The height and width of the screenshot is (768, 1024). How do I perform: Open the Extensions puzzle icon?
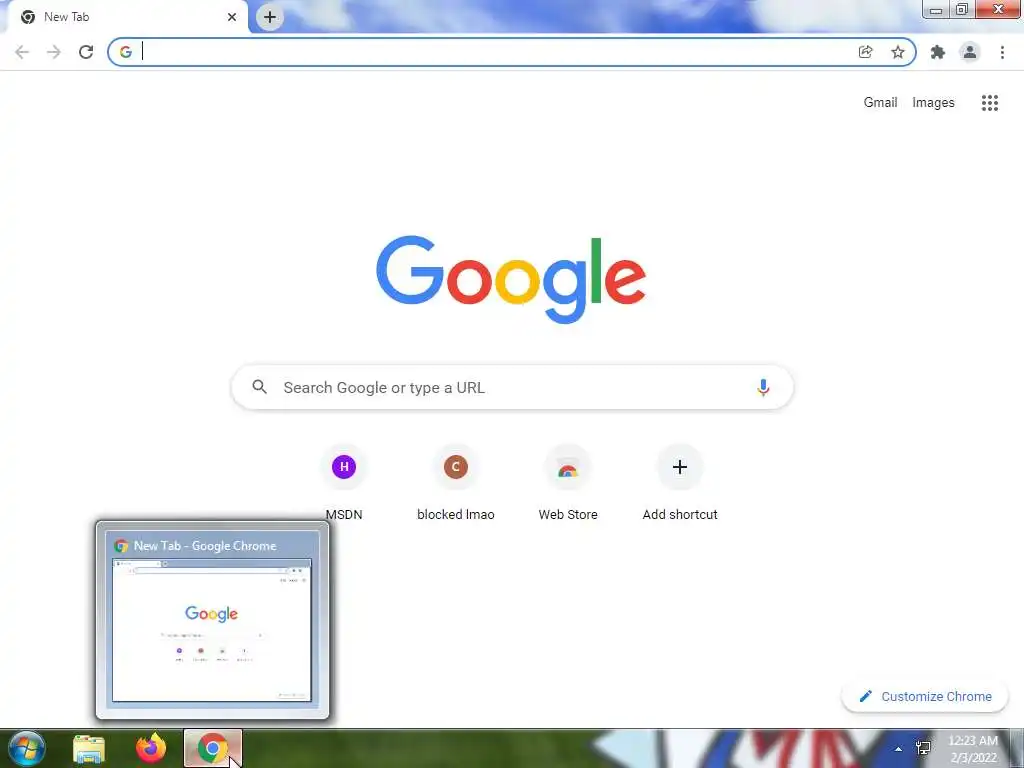tap(938, 52)
